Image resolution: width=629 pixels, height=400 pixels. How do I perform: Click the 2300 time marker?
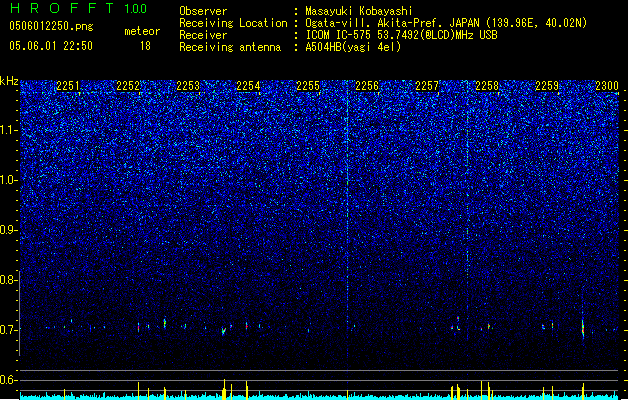607,86
